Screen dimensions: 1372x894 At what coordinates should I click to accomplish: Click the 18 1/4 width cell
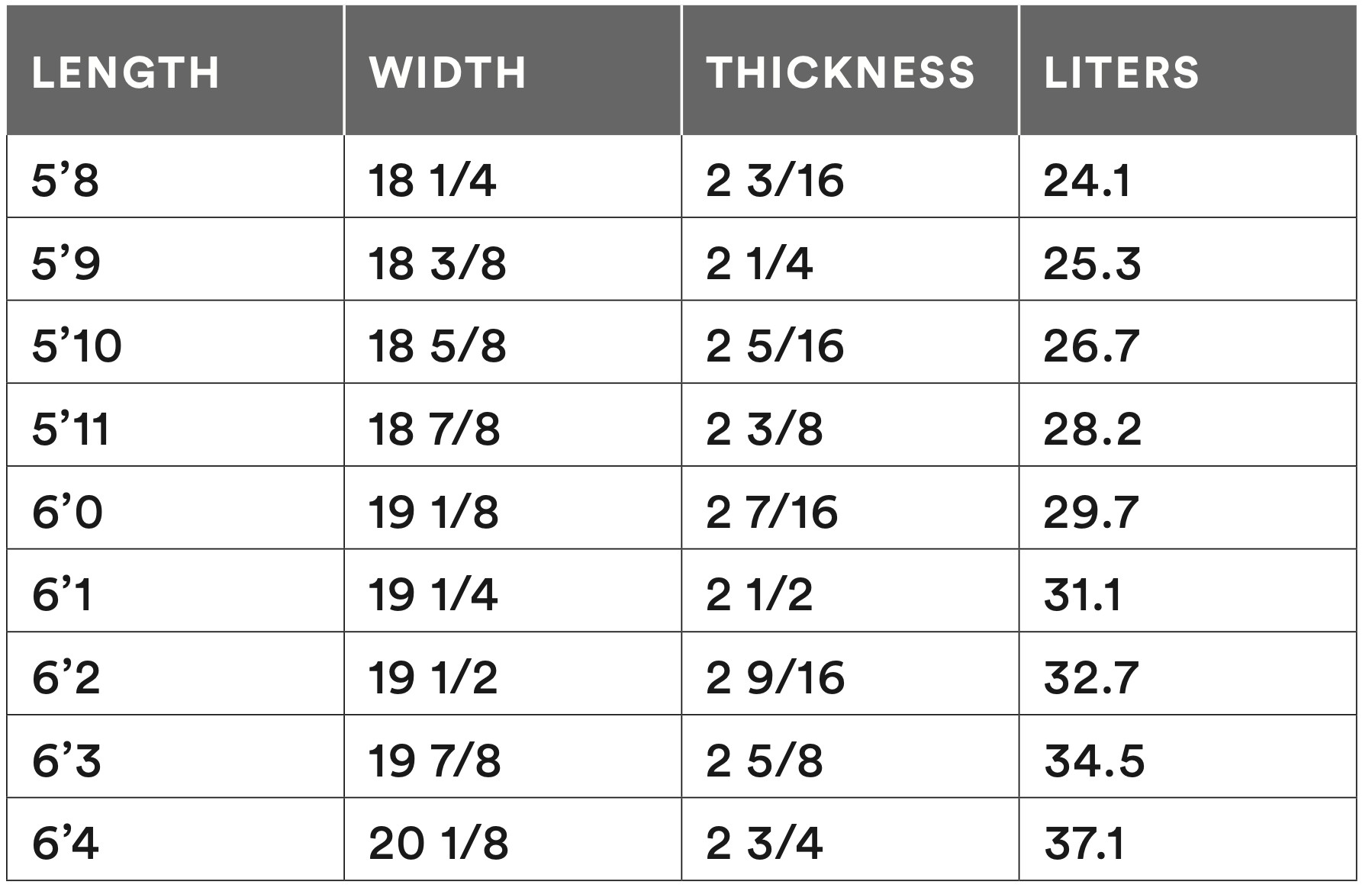coord(432,181)
